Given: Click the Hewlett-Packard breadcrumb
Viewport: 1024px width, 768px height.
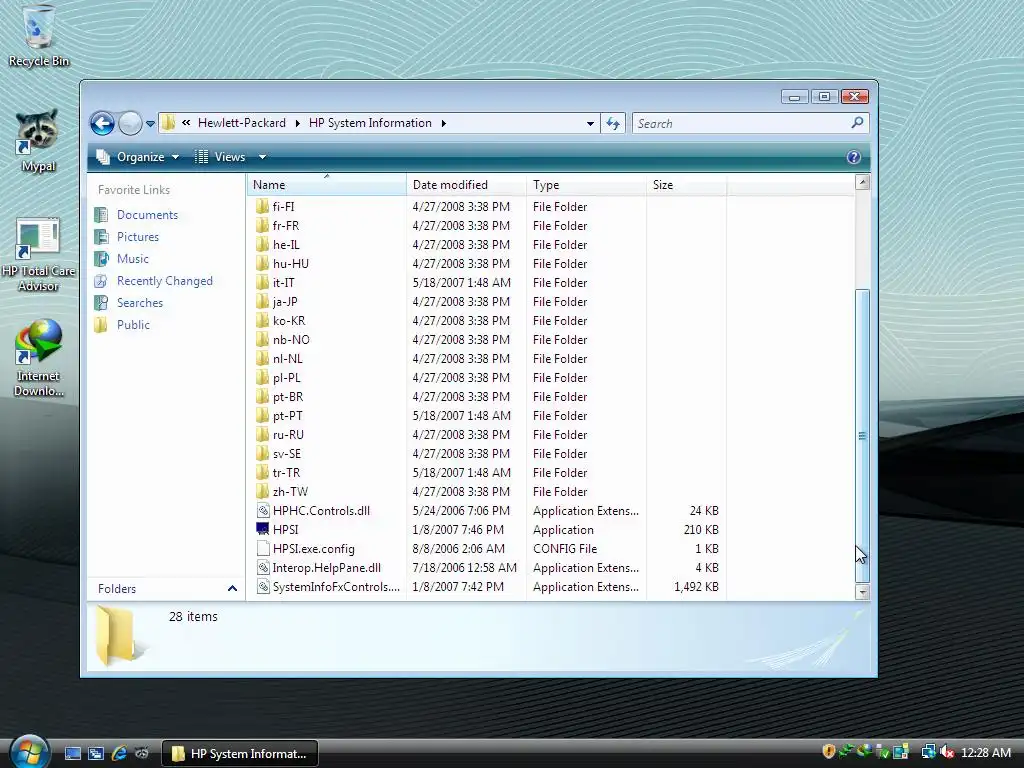Looking at the screenshot, I should pos(242,123).
